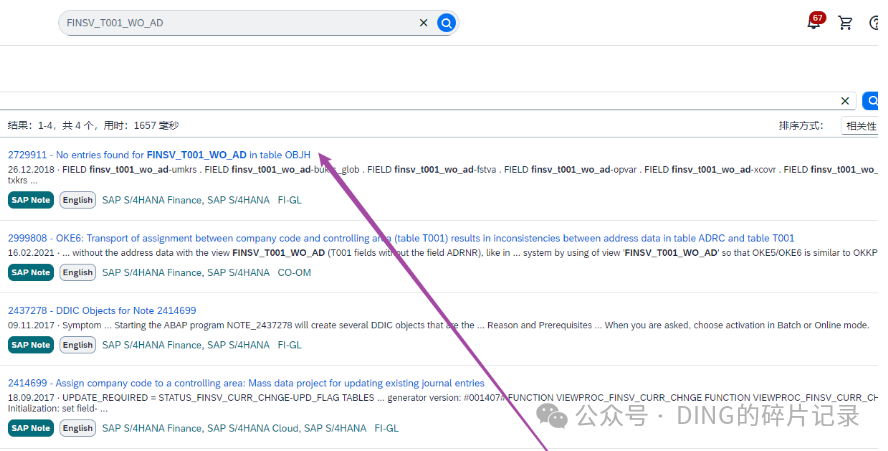Image resolution: width=888 pixels, height=451 pixels.
Task: Click the blue search magnifier in the top bar
Action: 446,23
